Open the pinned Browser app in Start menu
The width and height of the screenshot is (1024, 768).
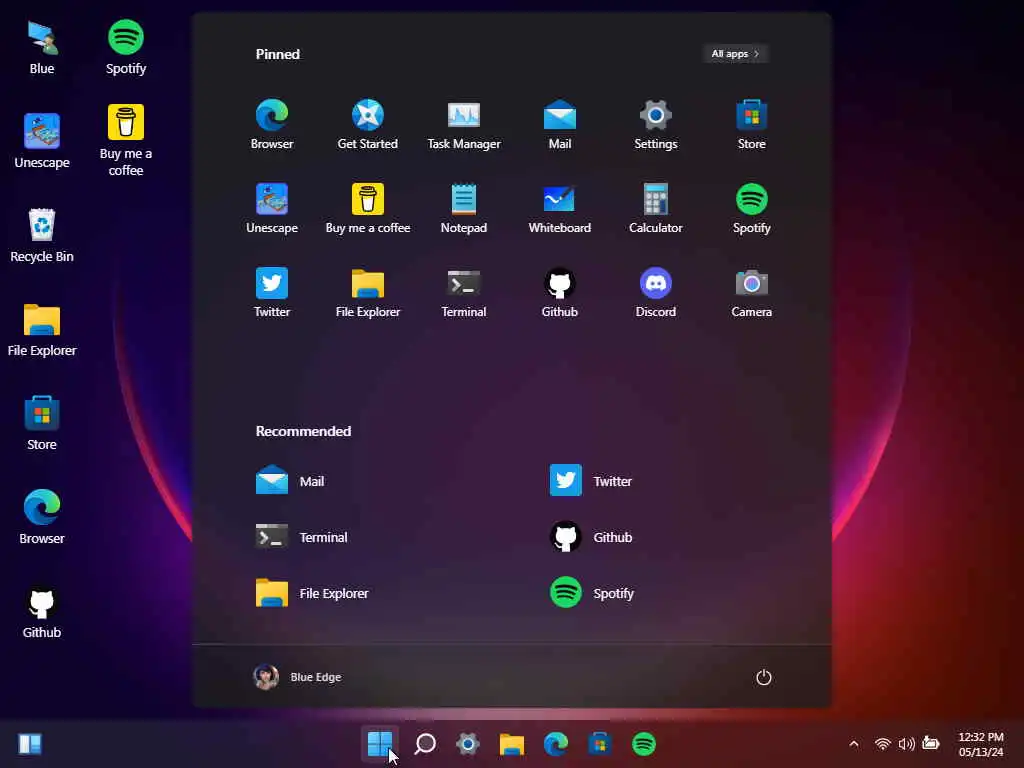pyautogui.click(x=272, y=125)
